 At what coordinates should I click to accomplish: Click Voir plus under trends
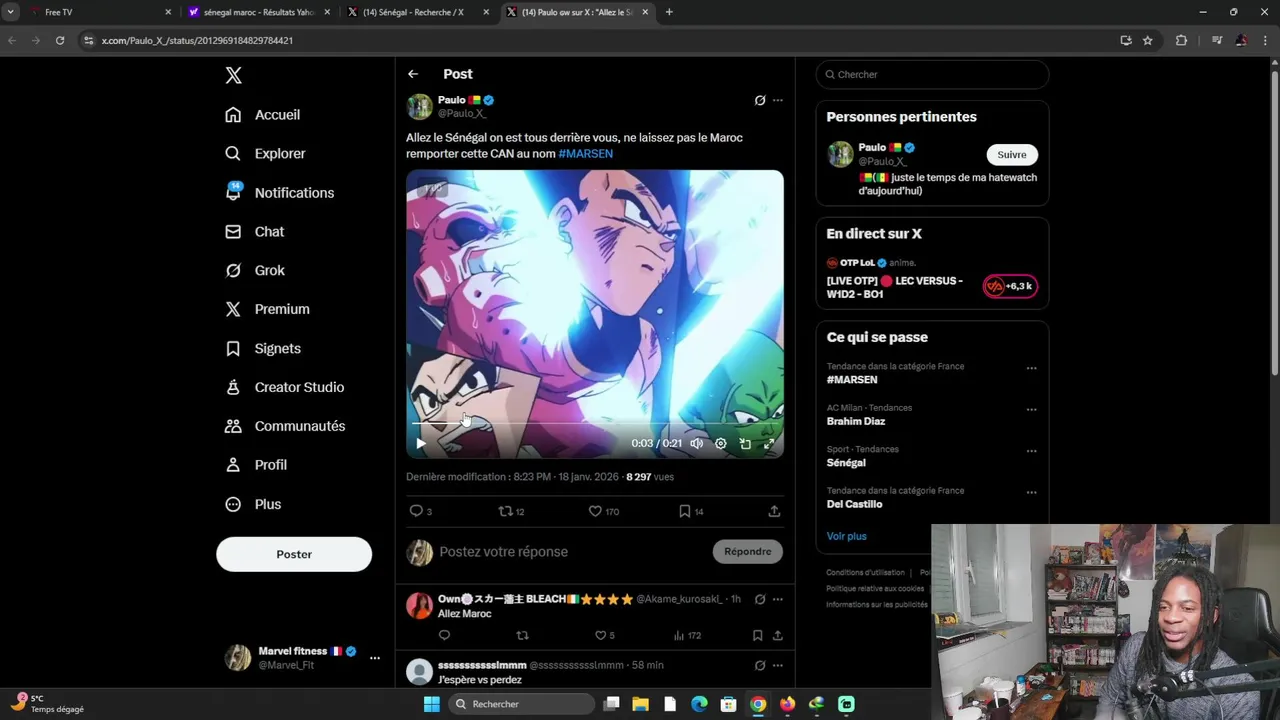pos(847,536)
